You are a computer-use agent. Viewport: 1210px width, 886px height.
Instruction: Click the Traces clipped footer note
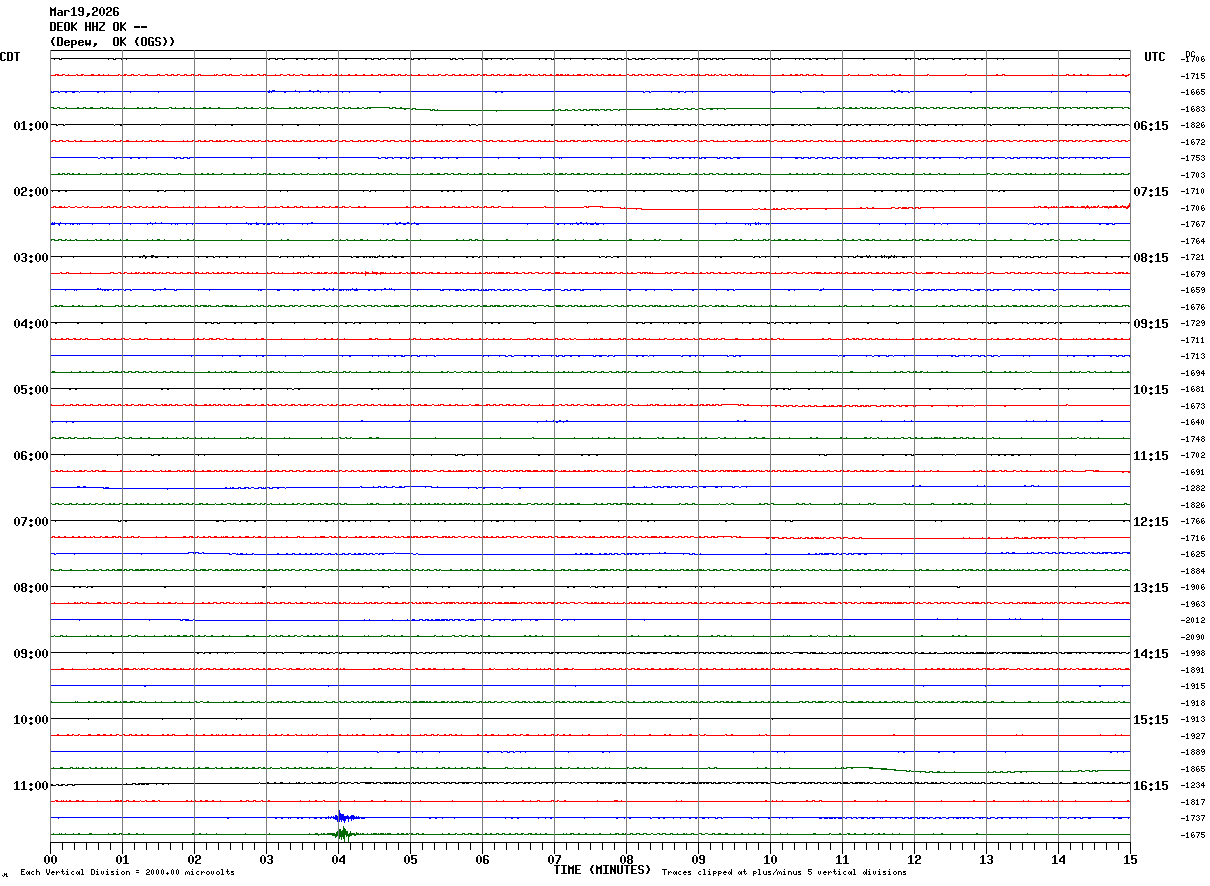coord(784,873)
